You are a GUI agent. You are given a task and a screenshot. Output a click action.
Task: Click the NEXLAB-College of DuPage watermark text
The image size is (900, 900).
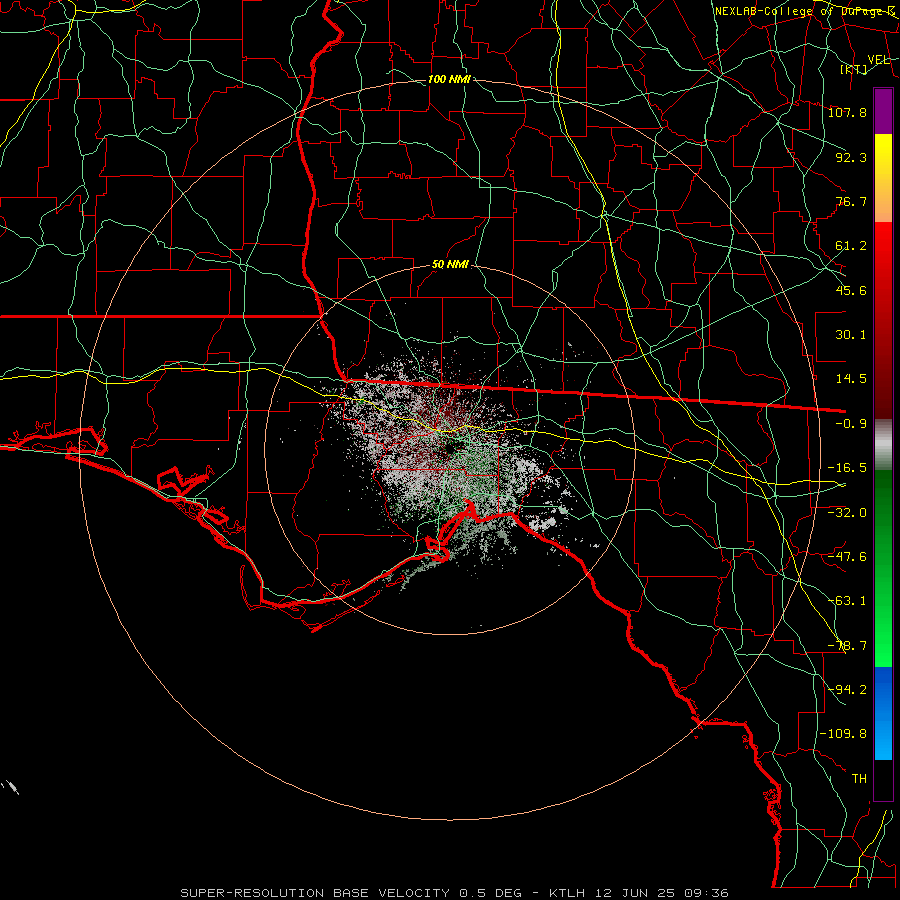(805, 11)
